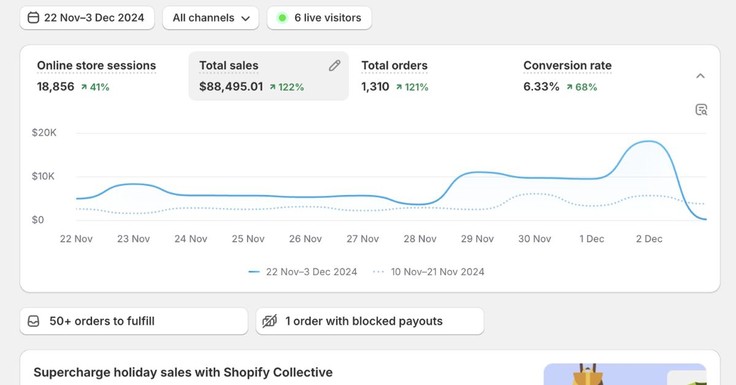This screenshot has width=736, height=385.
Task: Collapse the metrics card with chevron up
Action: (700, 76)
